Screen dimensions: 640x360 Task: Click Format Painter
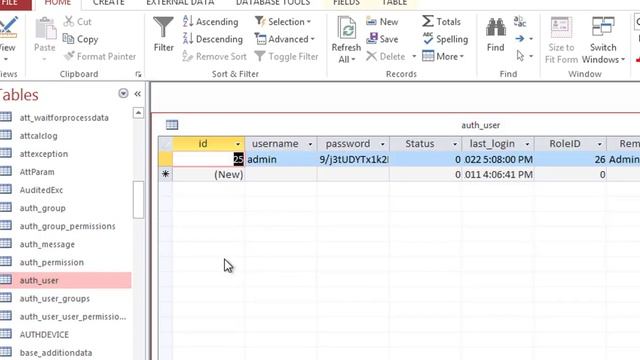point(100,56)
